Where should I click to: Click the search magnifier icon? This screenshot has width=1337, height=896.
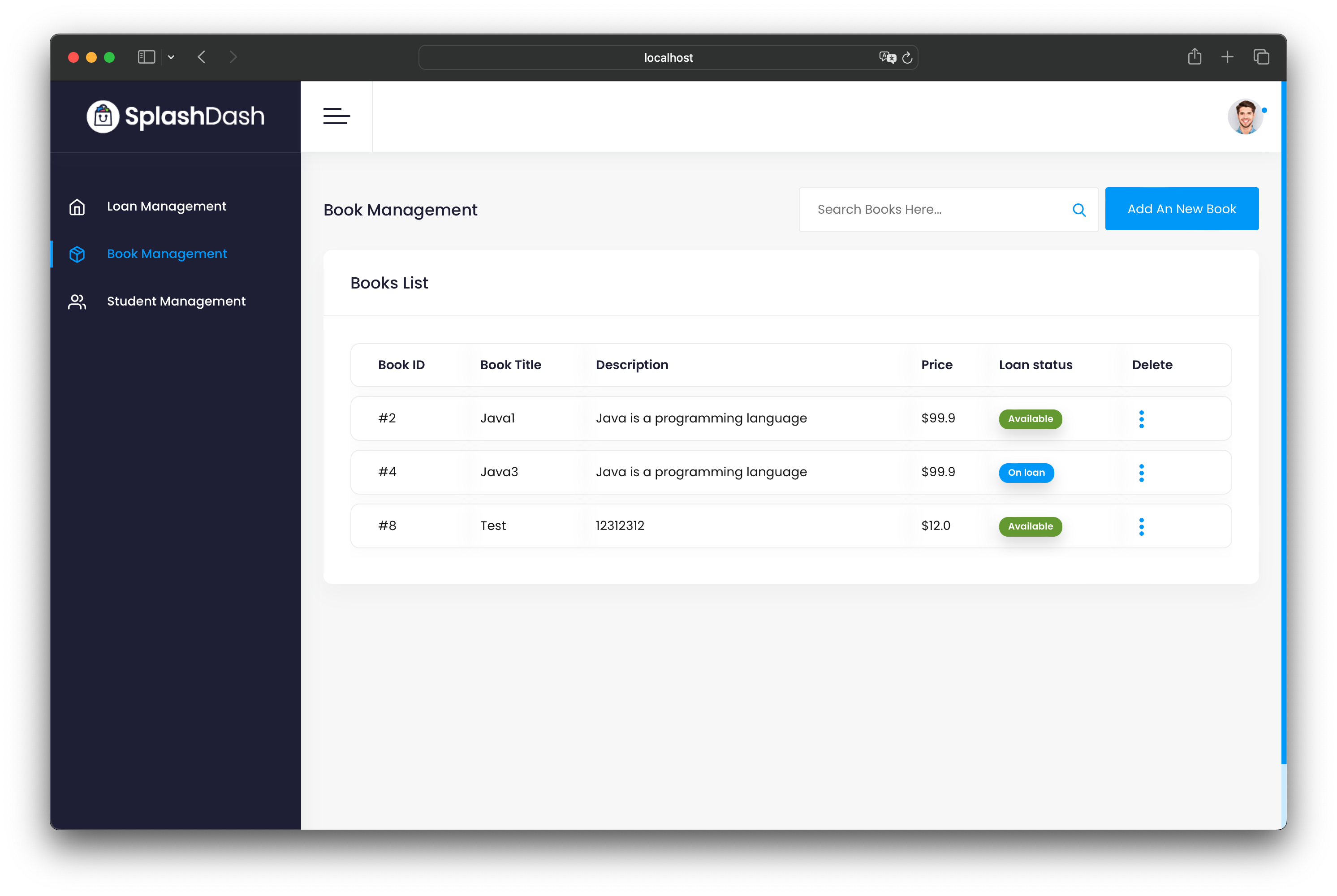[x=1079, y=209]
